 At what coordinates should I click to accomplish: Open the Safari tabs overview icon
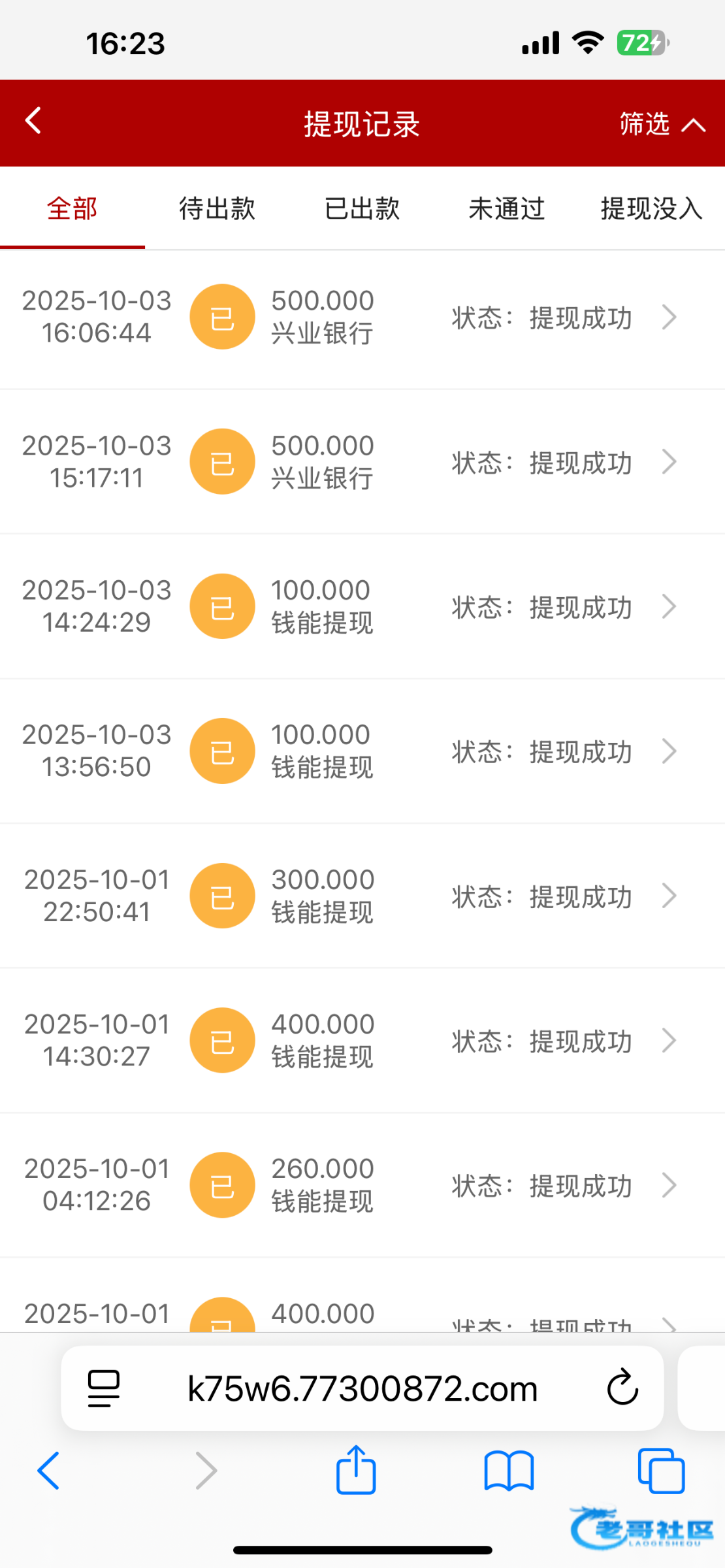pos(661,1471)
